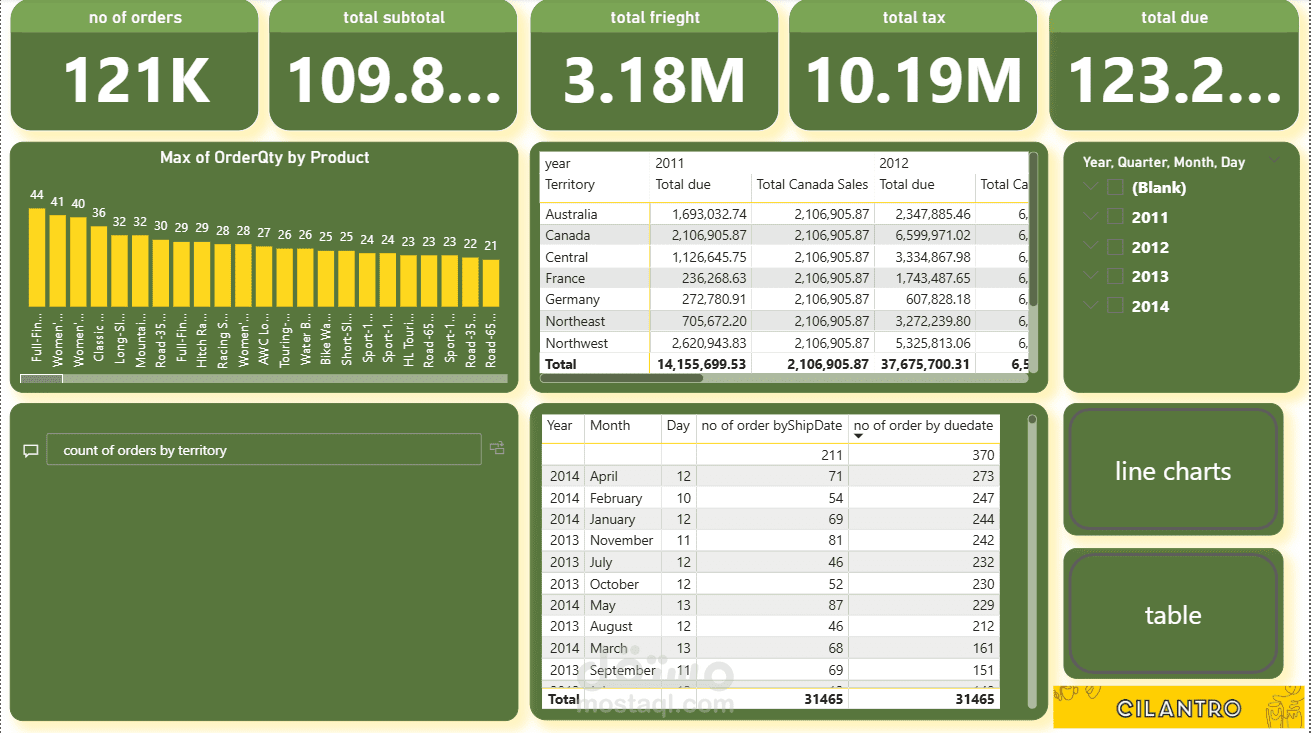1311x733 pixels.
Task: Go to the table page button
Action: (x=1173, y=615)
